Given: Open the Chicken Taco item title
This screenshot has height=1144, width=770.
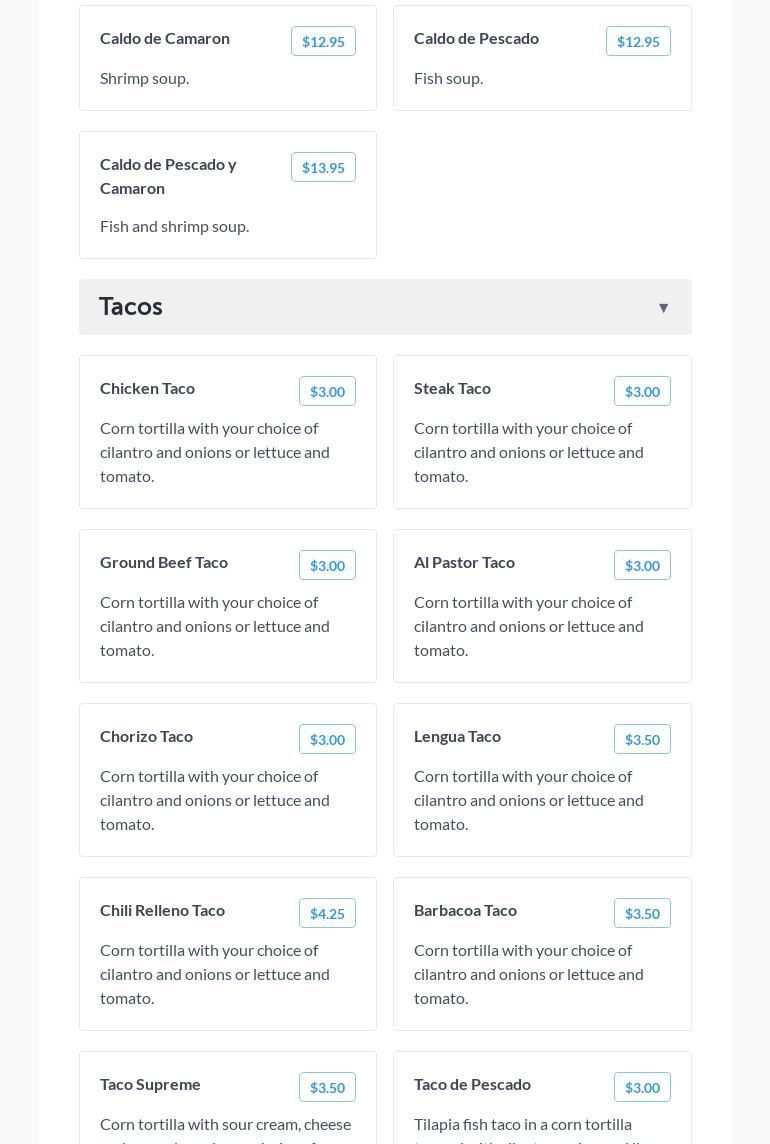Looking at the screenshot, I should (x=147, y=388).
